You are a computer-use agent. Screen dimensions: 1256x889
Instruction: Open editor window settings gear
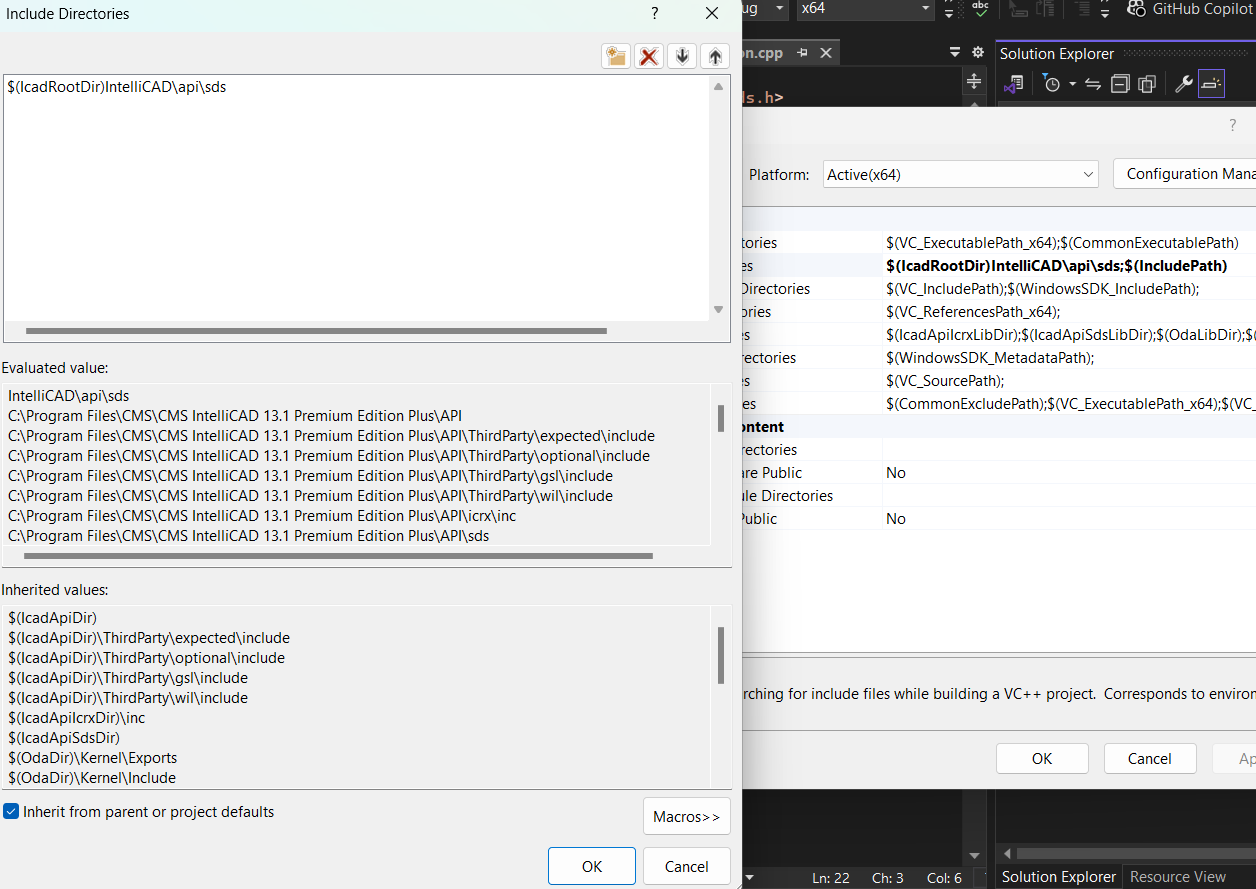tap(978, 53)
